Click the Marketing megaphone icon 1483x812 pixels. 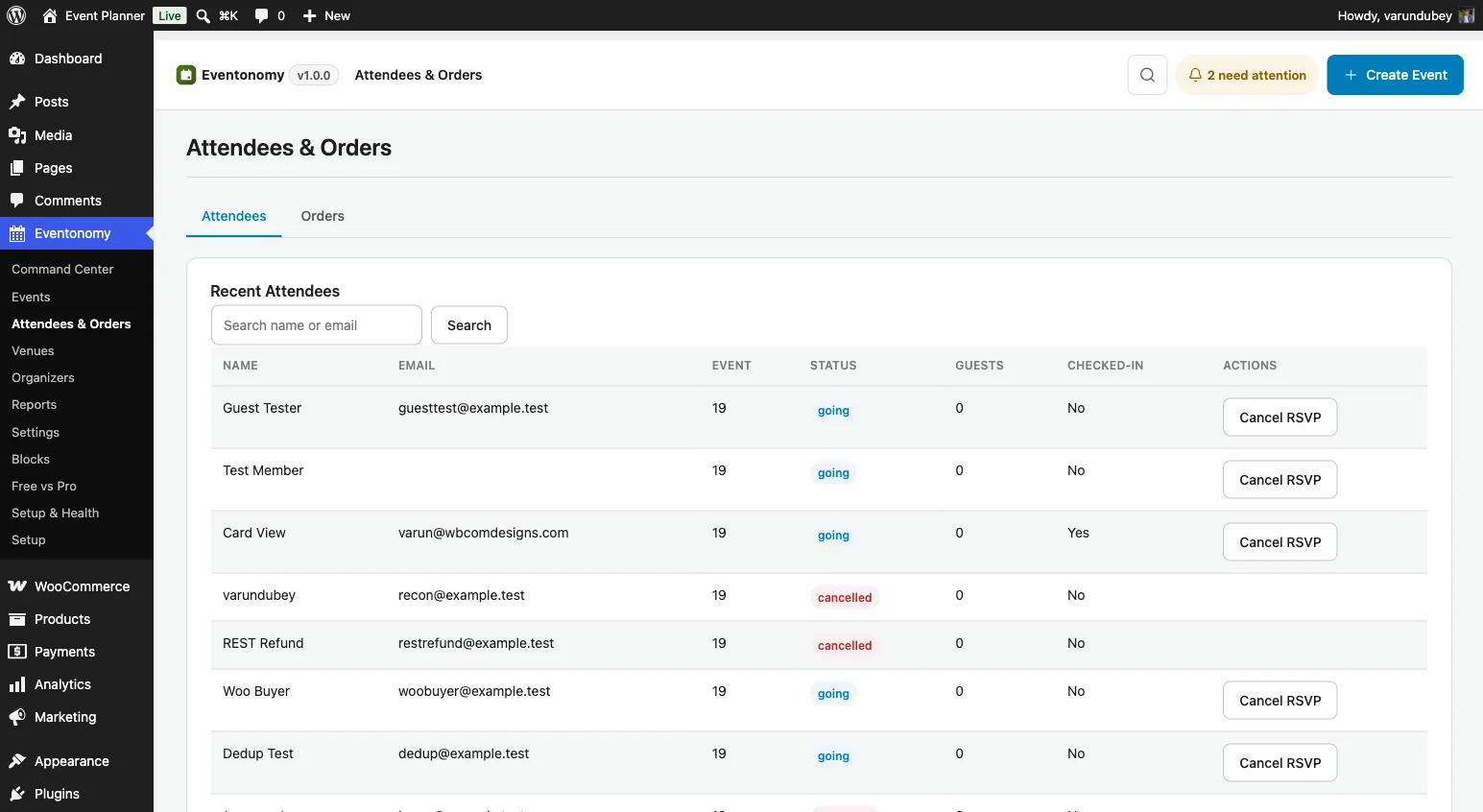pos(17,717)
